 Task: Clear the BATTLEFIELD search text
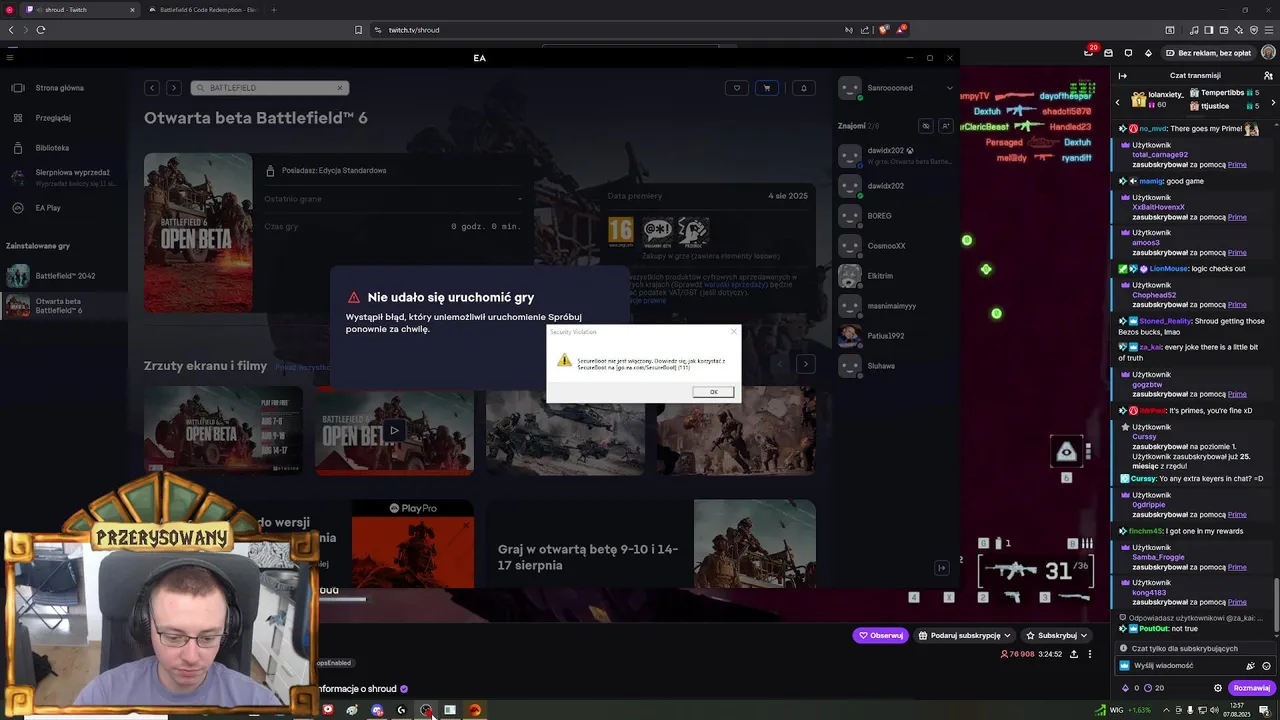pos(339,88)
